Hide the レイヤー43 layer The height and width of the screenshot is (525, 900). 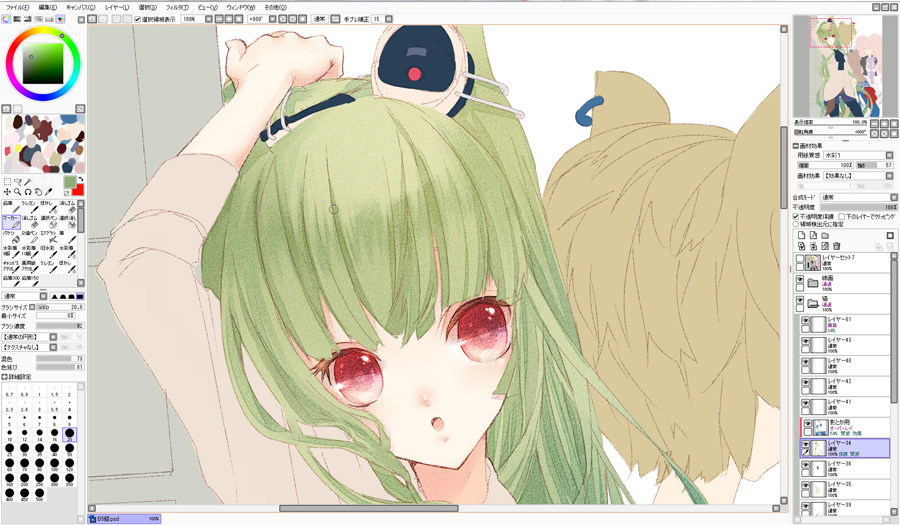pos(806,341)
